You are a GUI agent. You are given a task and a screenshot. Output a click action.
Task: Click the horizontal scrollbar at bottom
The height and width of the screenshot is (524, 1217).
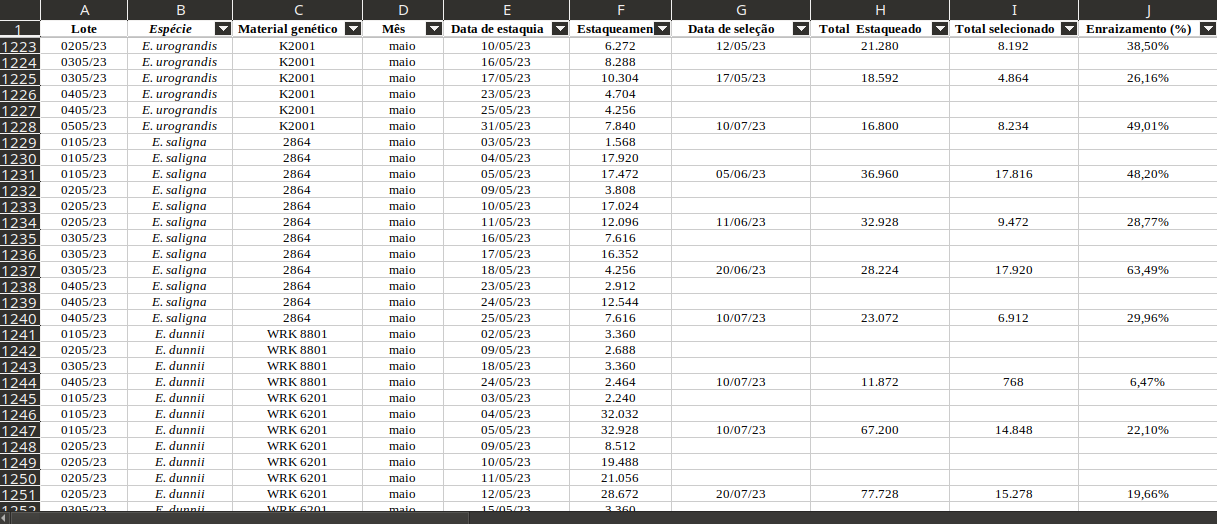click(x=240, y=518)
